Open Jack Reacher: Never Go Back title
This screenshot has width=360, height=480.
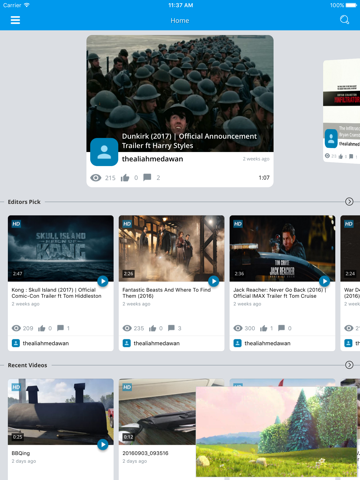280,293
